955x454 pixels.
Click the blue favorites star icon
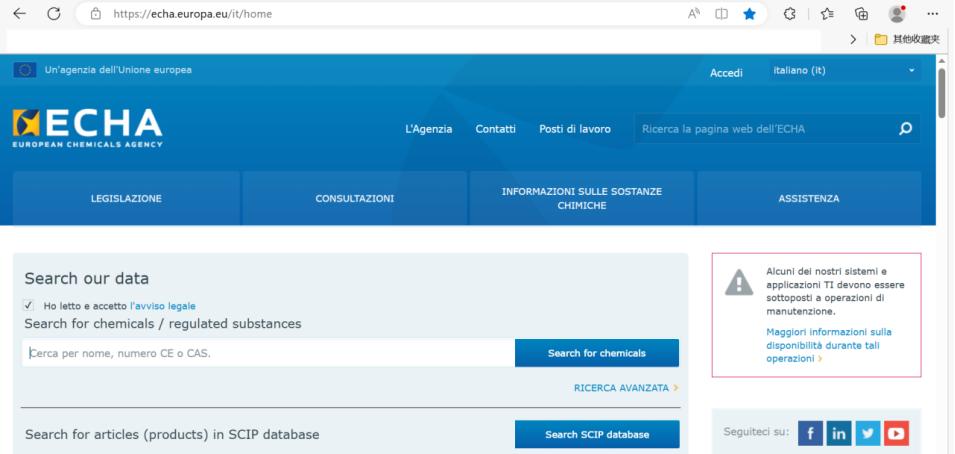tap(749, 13)
